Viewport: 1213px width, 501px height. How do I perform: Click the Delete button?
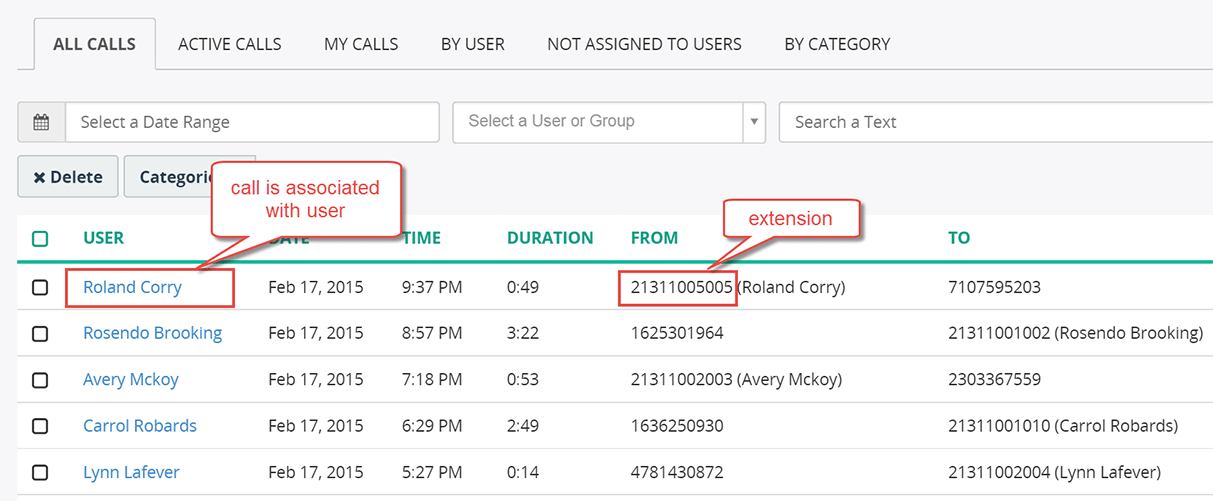point(68,177)
